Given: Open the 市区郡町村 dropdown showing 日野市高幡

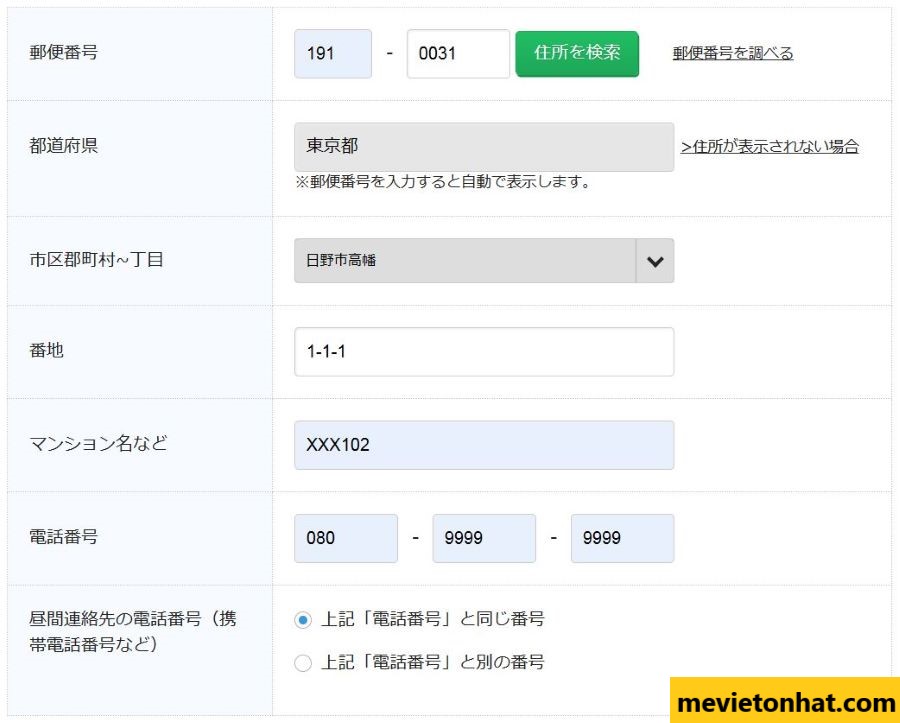Looking at the screenshot, I should 465,261.
